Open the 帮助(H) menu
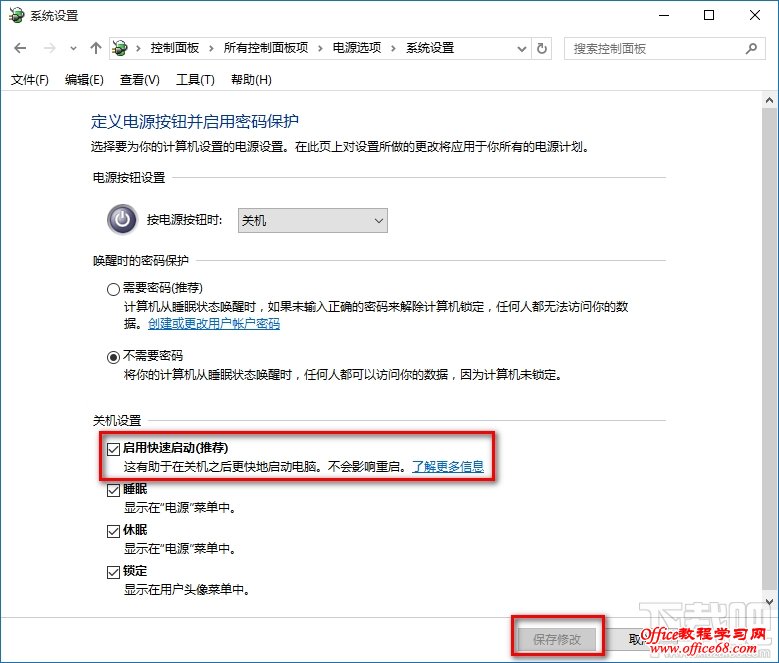The height and width of the screenshot is (663, 779). tap(251, 80)
